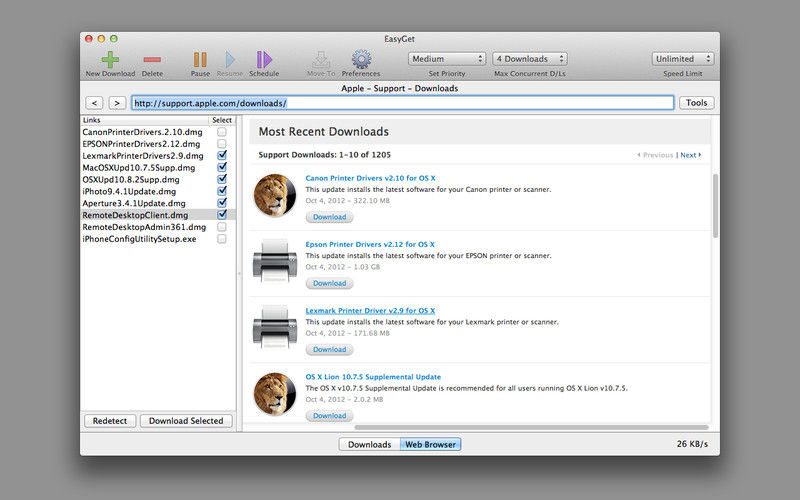Open the Schedule toolbar icon
Screen dimensions: 800x500
tap(264, 60)
